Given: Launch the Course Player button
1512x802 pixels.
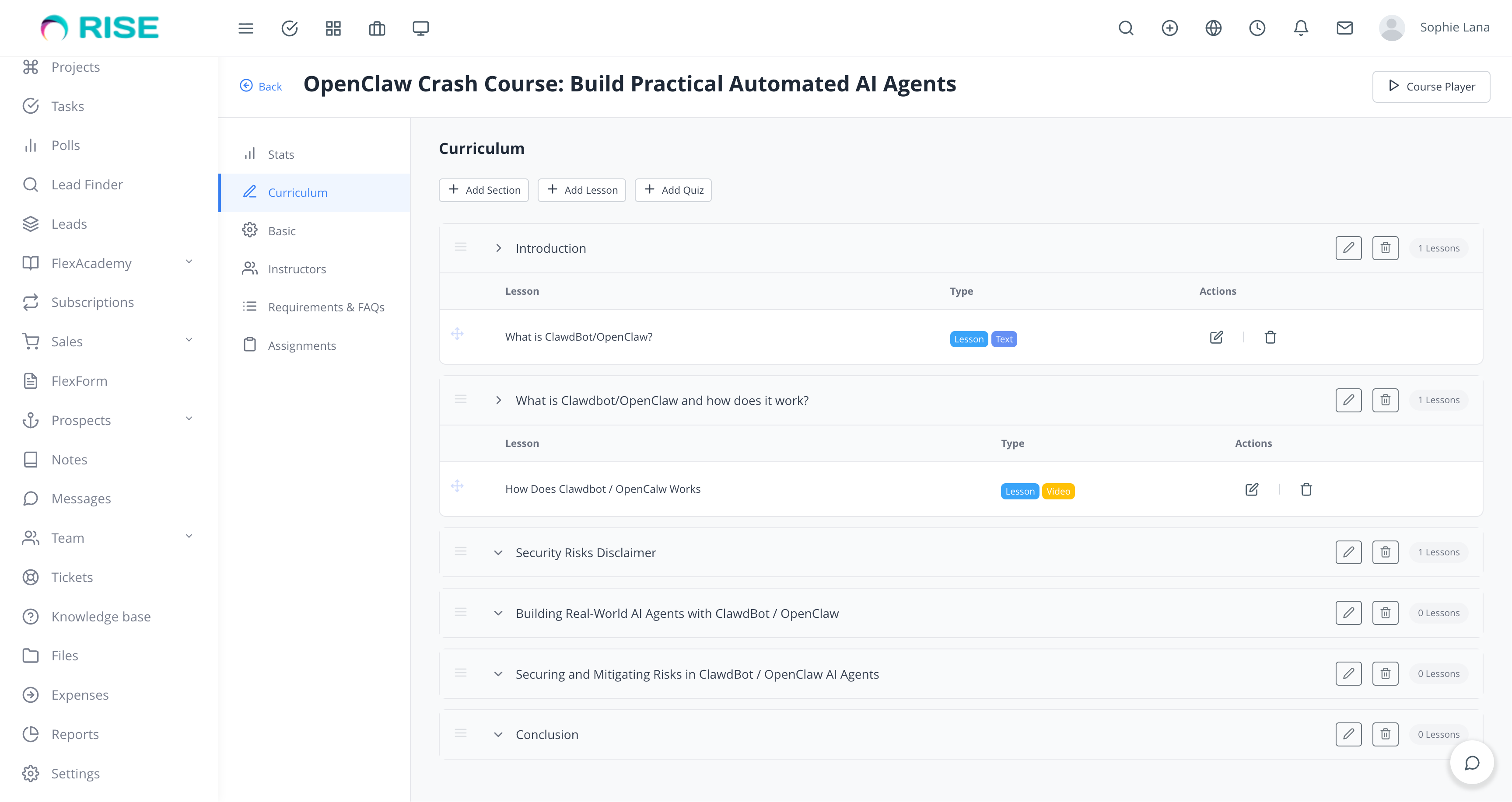Looking at the screenshot, I should click(x=1431, y=87).
